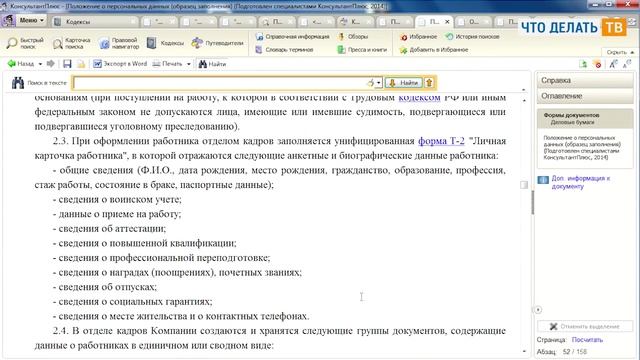Click the line "- сведения о воинском учете;"
This screenshot has width=640, height=360.
click(x=117, y=199)
